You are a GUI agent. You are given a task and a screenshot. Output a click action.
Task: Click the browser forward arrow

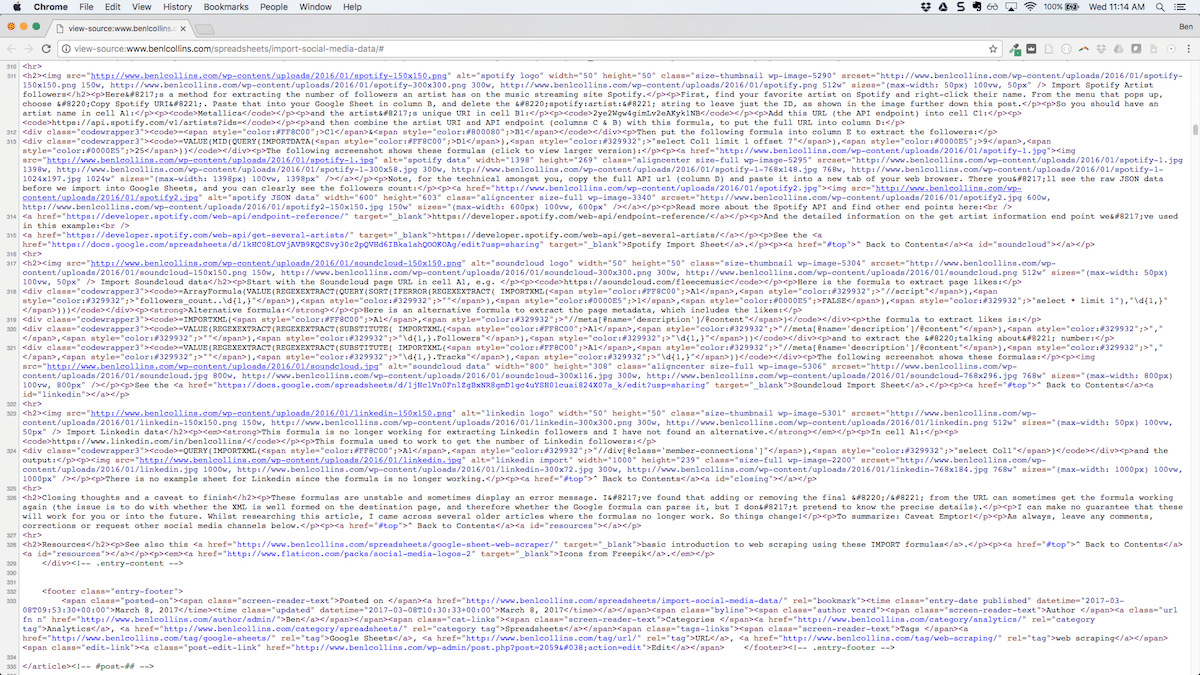(27, 48)
